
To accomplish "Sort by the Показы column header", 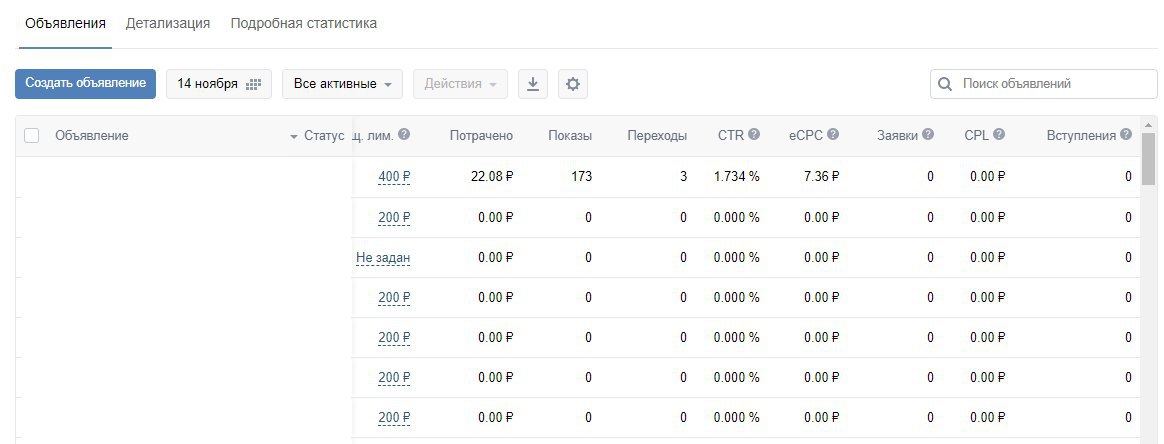I will pos(570,135).
